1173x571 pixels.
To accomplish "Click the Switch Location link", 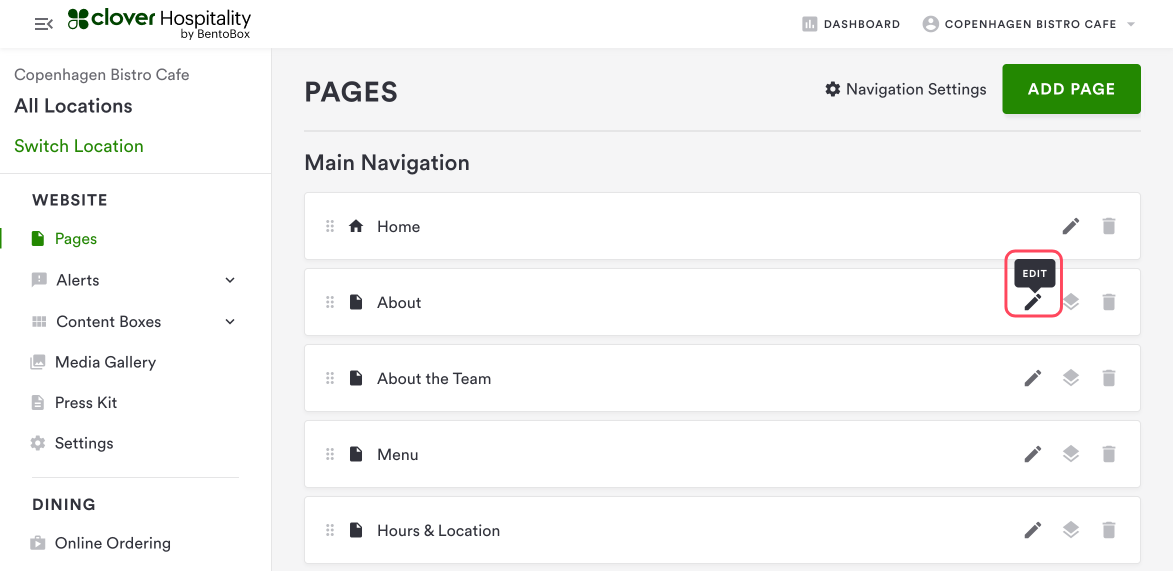I will click(x=79, y=146).
